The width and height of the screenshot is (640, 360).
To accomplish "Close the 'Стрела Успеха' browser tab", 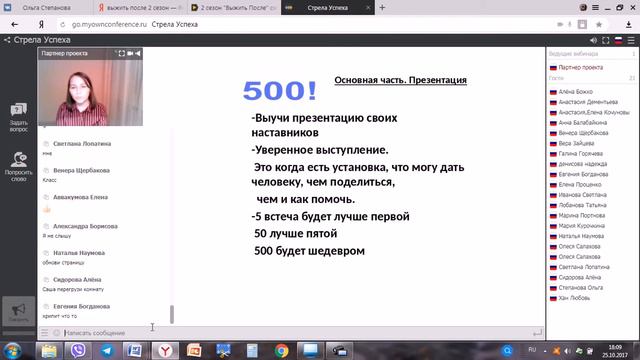I will tap(368, 7).
